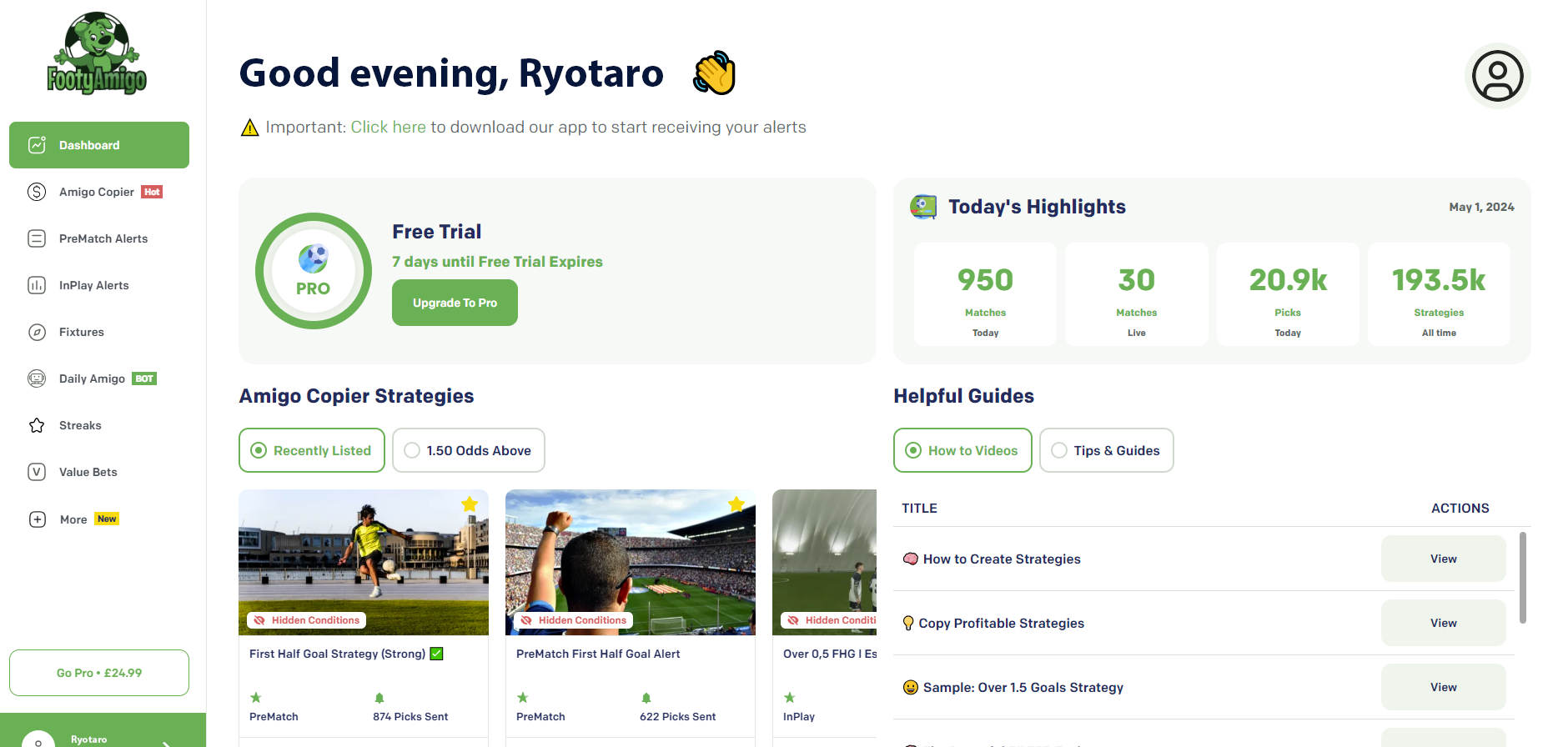Click the InPlay Alerts bar-chart icon
The image size is (1568, 747).
pyautogui.click(x=37, y=285)
